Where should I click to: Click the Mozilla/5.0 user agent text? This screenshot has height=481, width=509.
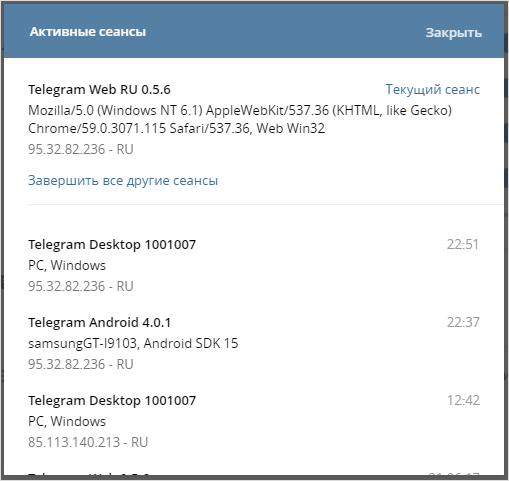[240, 119]
